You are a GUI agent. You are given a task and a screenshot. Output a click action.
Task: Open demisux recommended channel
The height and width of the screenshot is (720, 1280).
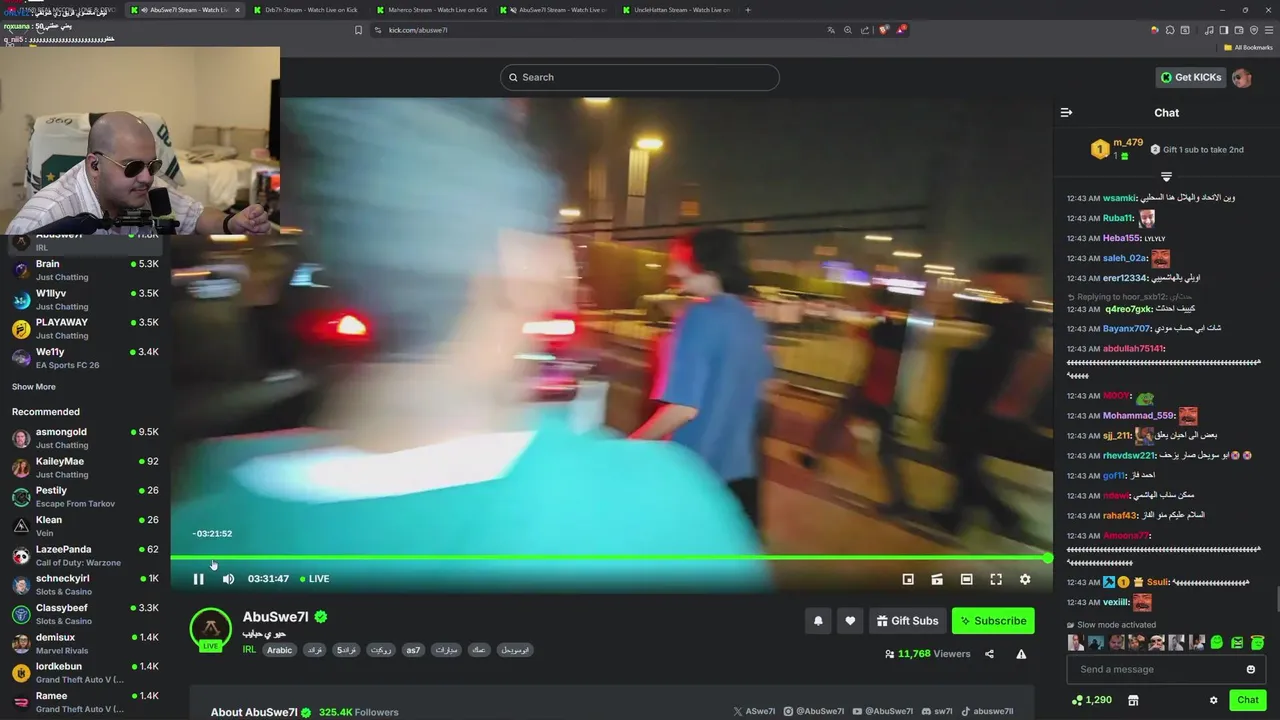(85, 643)
